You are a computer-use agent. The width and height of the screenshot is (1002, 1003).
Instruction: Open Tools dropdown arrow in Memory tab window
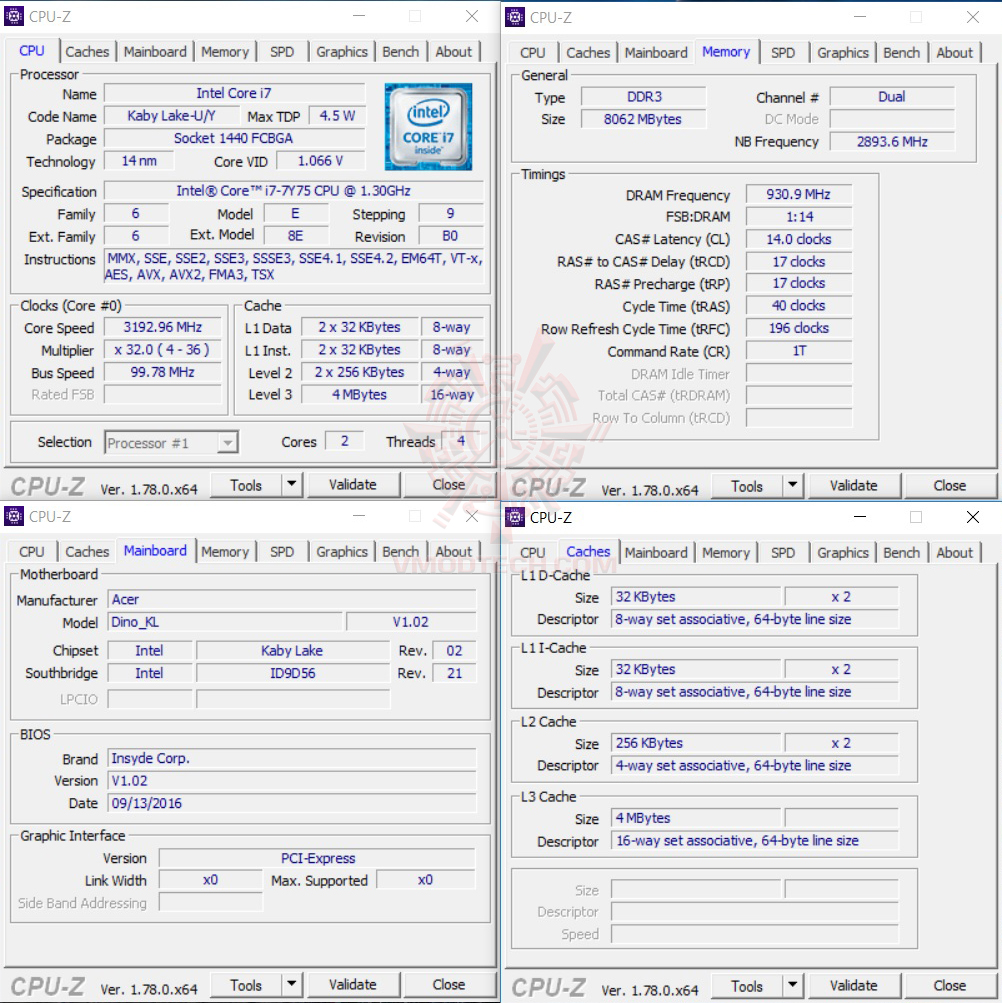(793, 486)
